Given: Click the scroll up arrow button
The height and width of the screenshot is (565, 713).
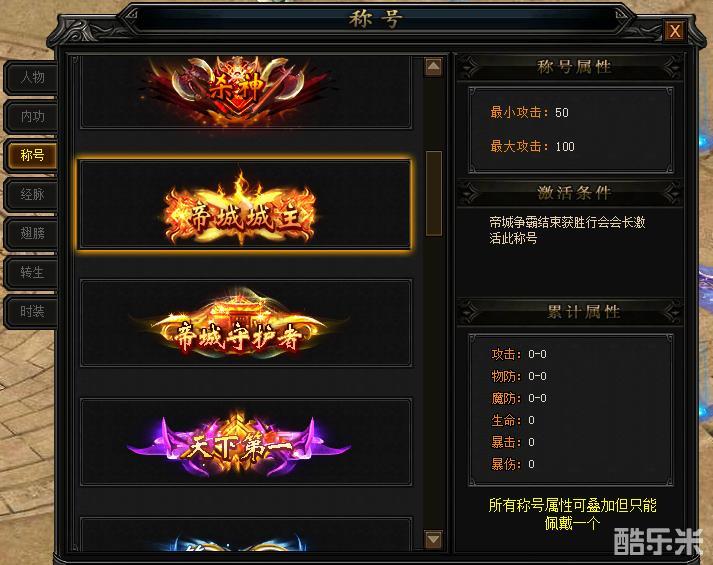Looking at the screenshot, I should pos(433,67).
